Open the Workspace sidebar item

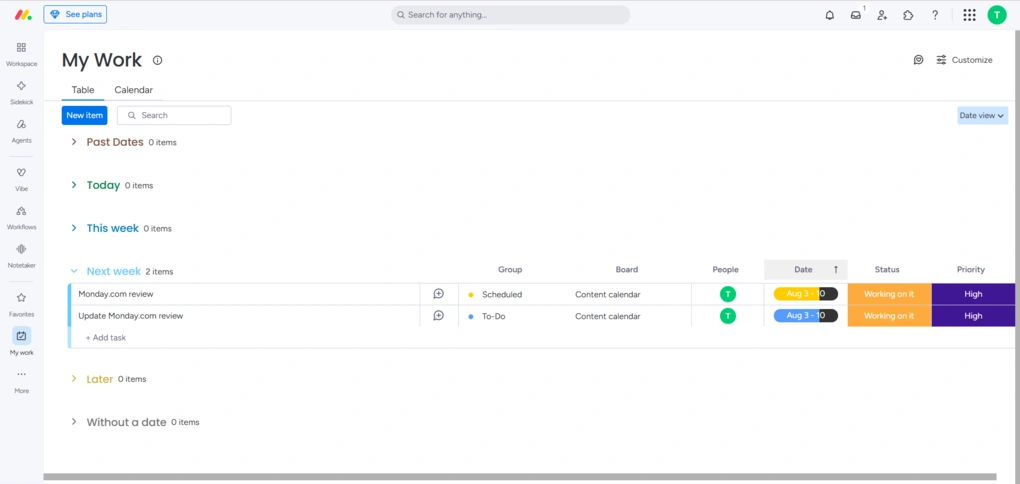click(21, 54)
